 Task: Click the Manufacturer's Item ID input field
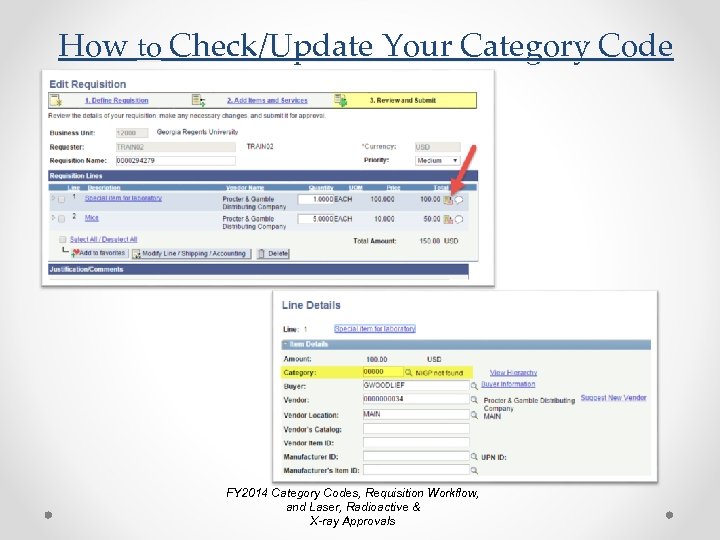(x=416, y=470)
